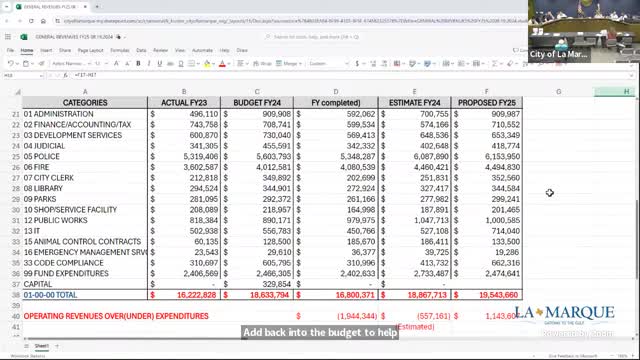This screenshot has height=360, width=640.
Task: Open the Merge dropdown
Action: 289,64
